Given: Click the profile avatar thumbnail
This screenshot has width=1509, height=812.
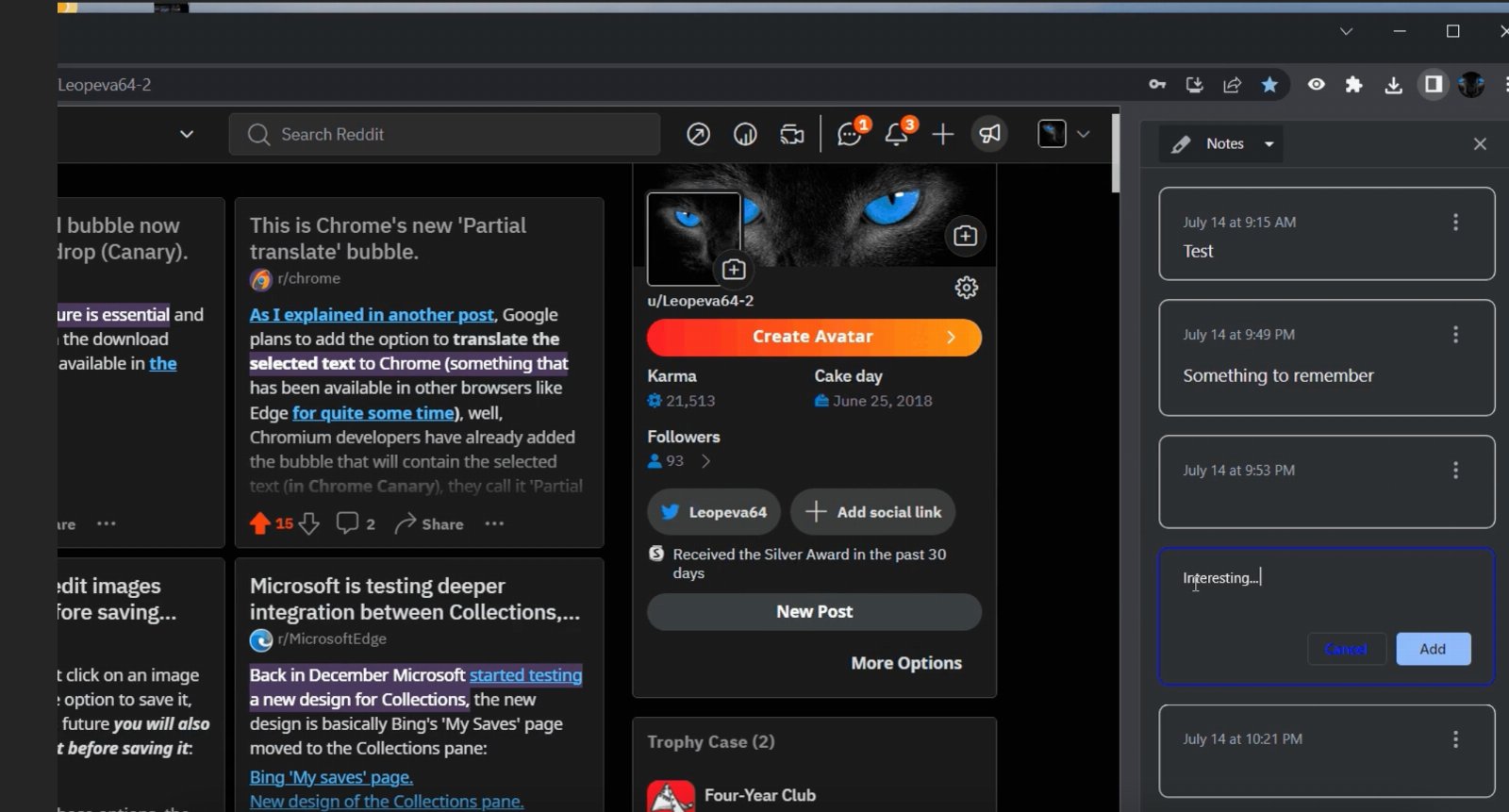Looking at the screenshot, I should (693, 239).
